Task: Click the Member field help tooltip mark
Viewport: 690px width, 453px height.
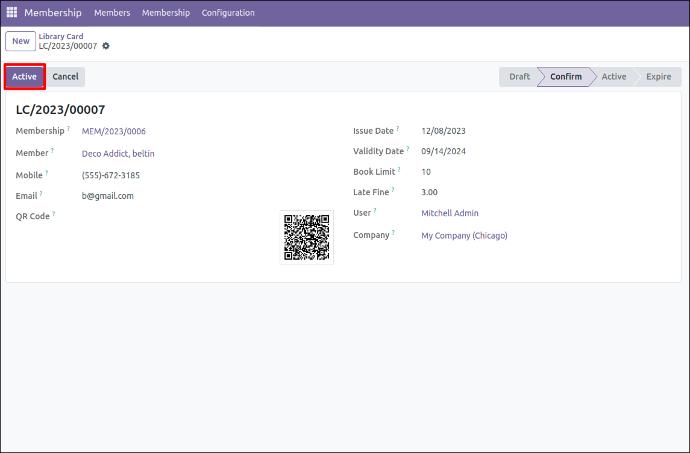Action: coord(52,151)
